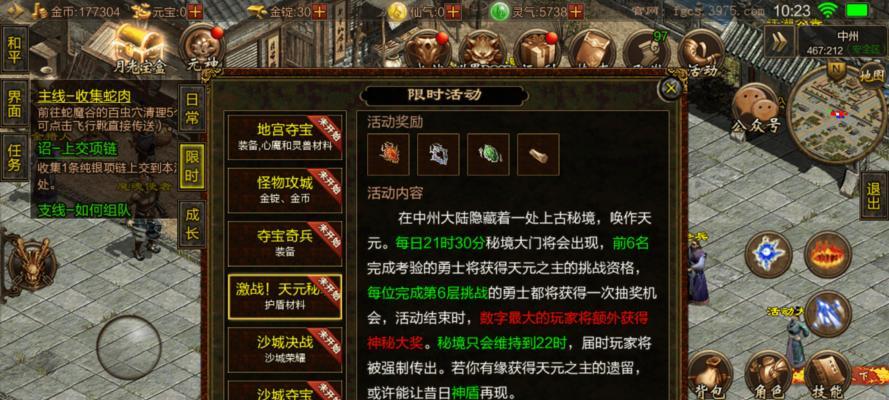Open the 背包 bag icon
The width and height of the screenshot is (889, 400).
[x=710, y=374]
